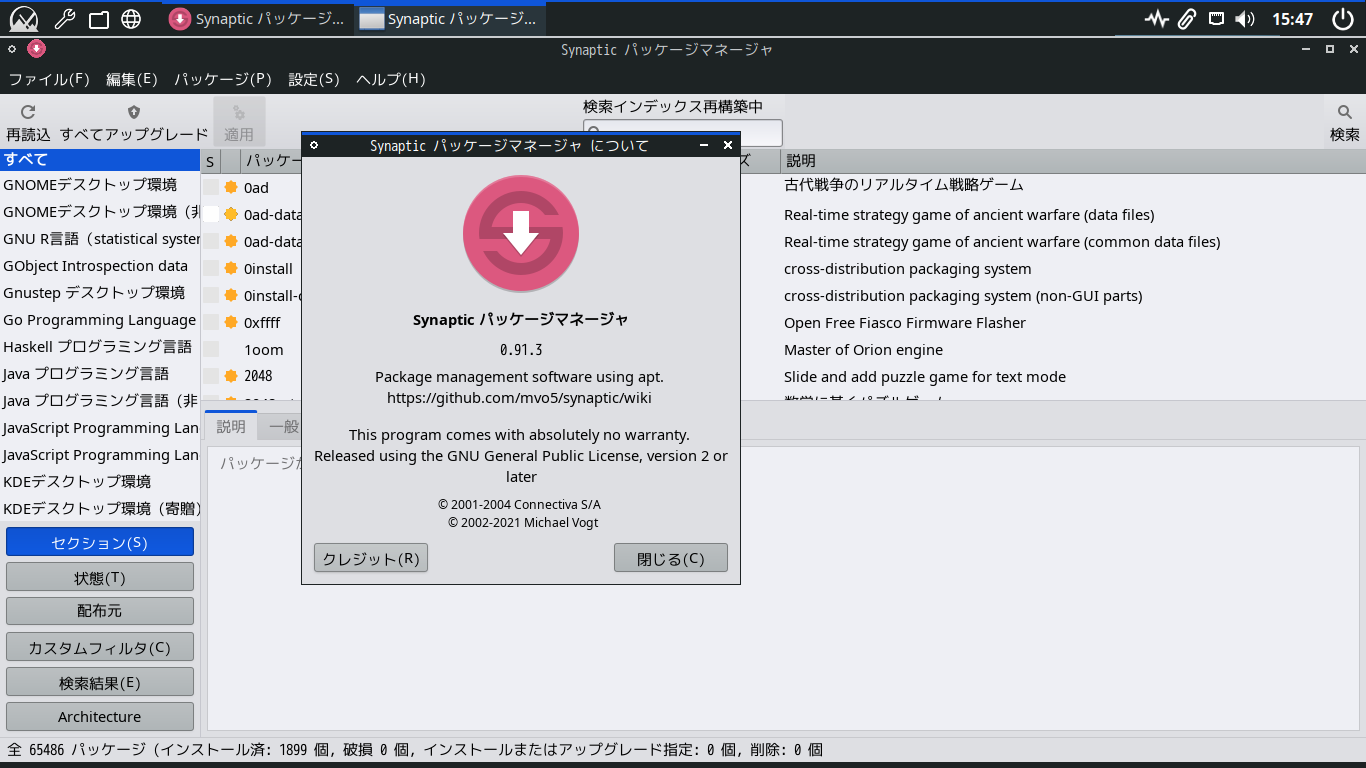Screen dimensions: 1366x768
Task: Switch to the 説明 tab
Action: click(x=231, y=426)
